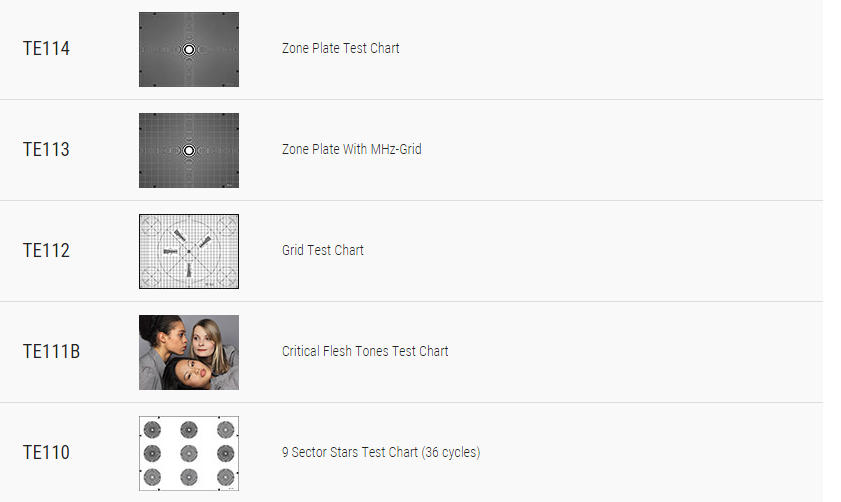Click the blonde woman's face in TE111B photo
The height and width of the screenshot is (502, 841).
tap(204, 340)
